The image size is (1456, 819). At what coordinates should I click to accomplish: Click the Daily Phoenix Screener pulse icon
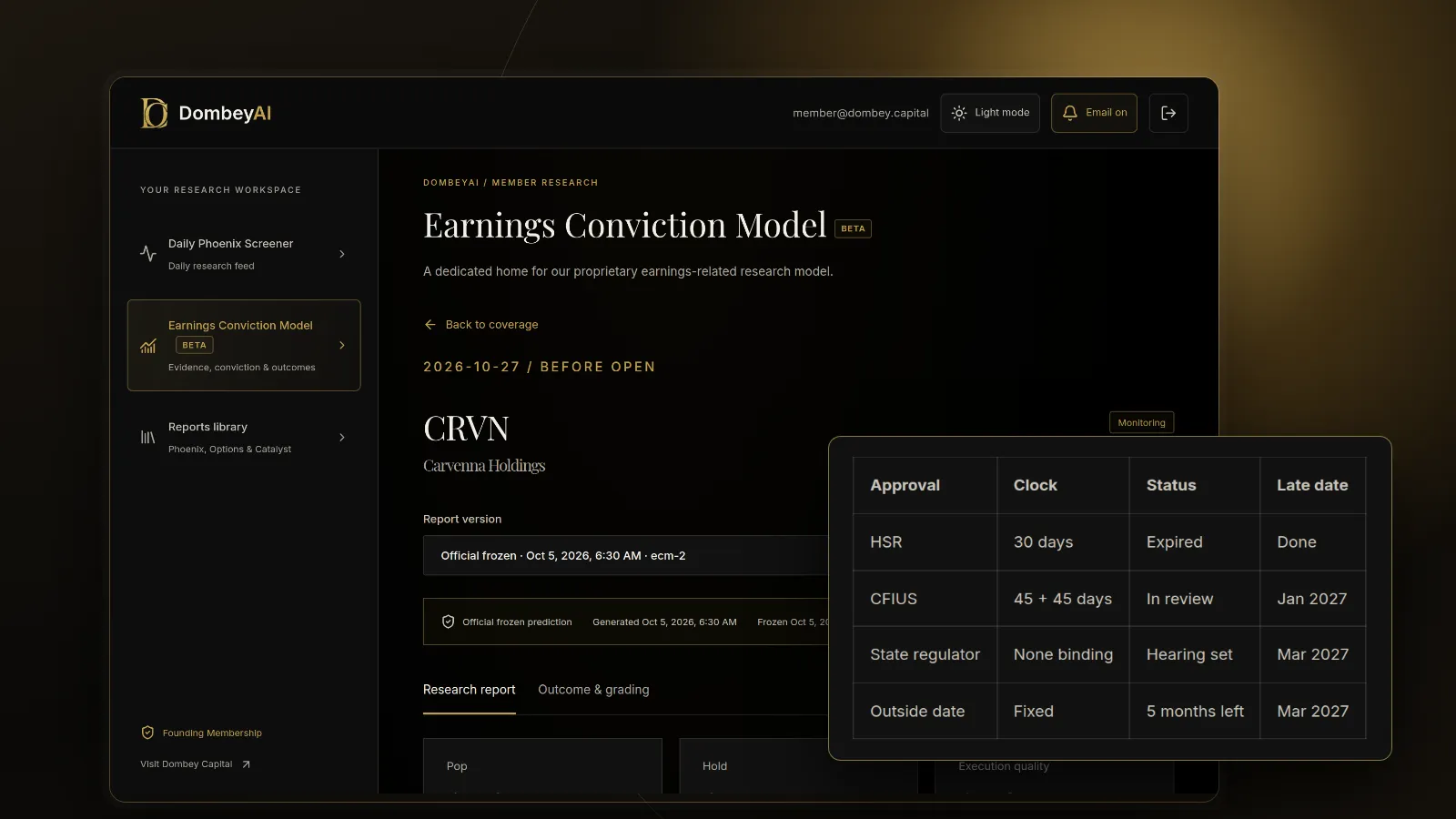148,254
